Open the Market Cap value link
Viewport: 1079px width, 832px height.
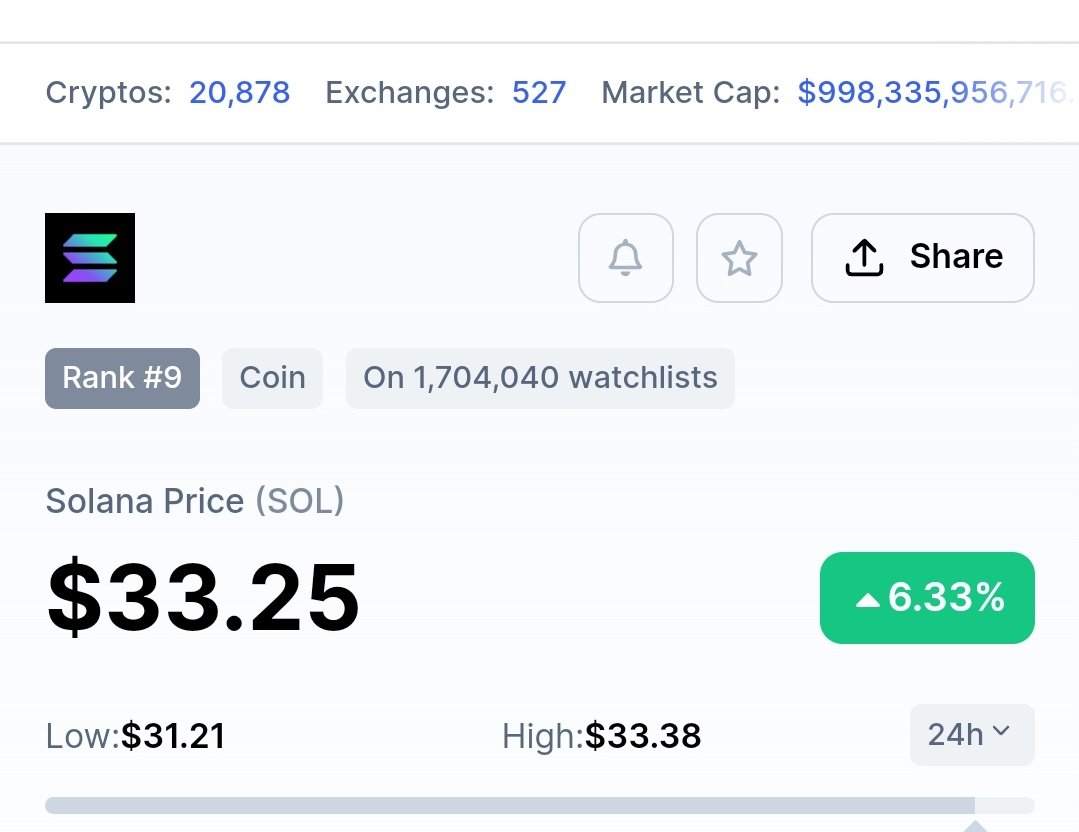937,92
